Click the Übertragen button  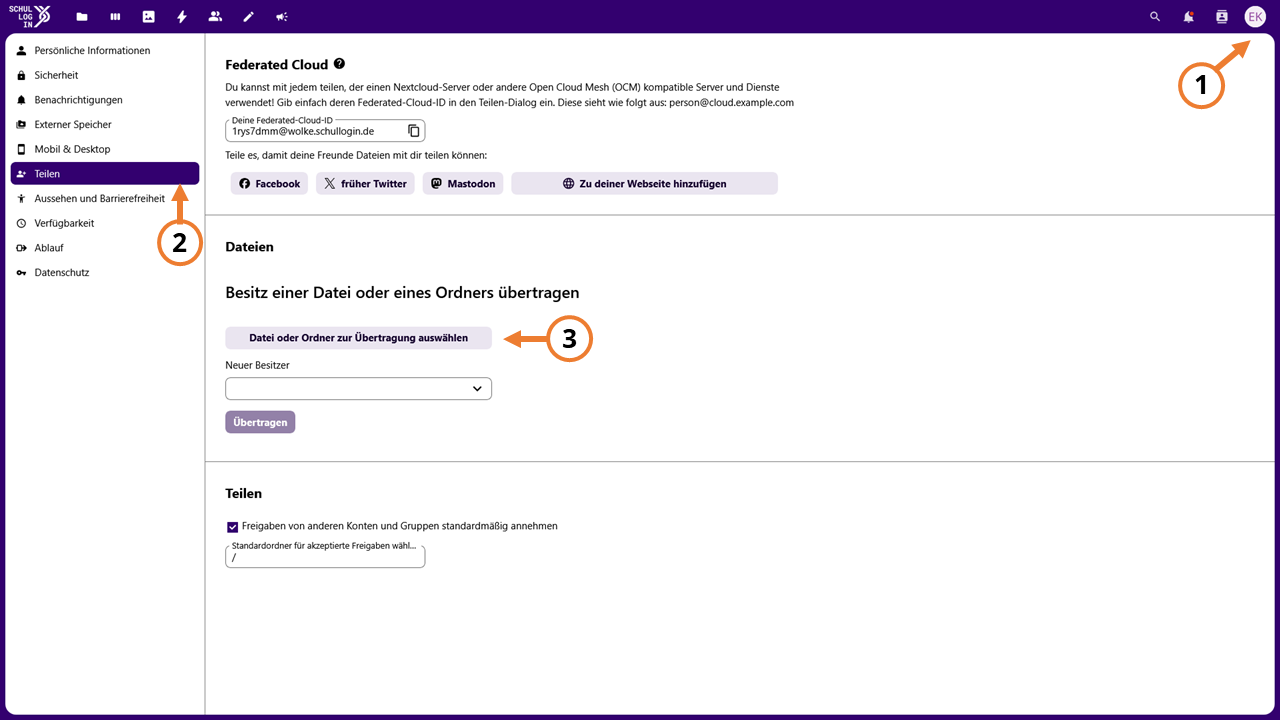click(260, 422)
